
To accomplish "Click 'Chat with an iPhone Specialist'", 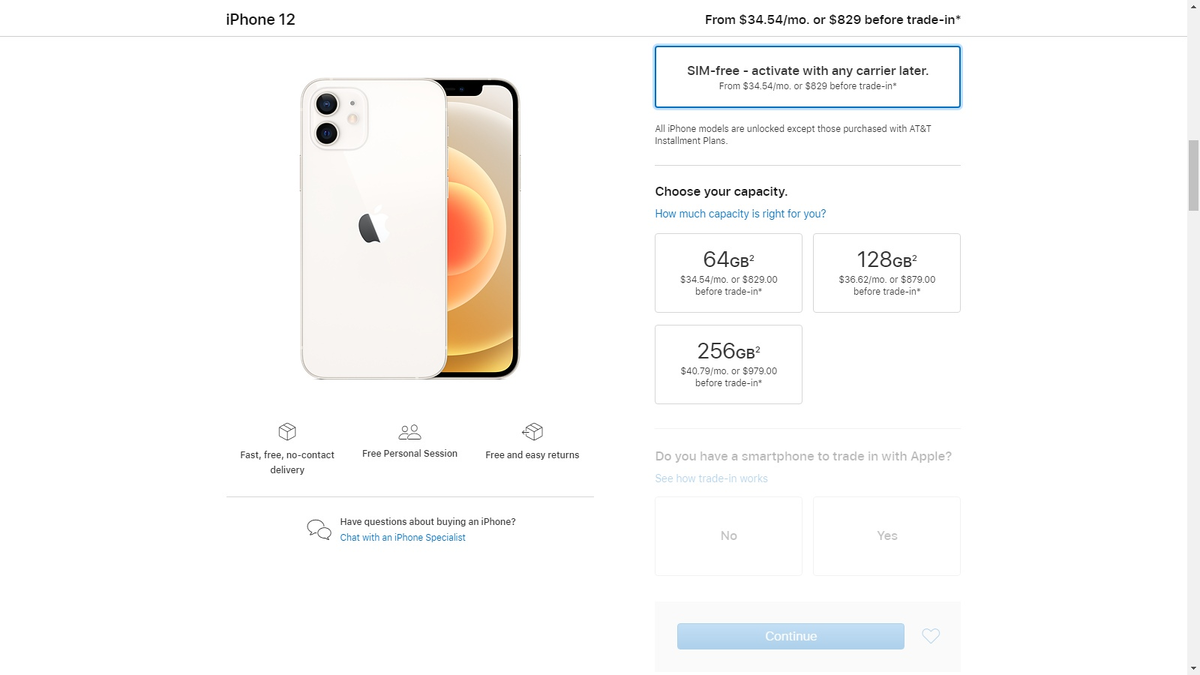I will (x=403, y=537).
